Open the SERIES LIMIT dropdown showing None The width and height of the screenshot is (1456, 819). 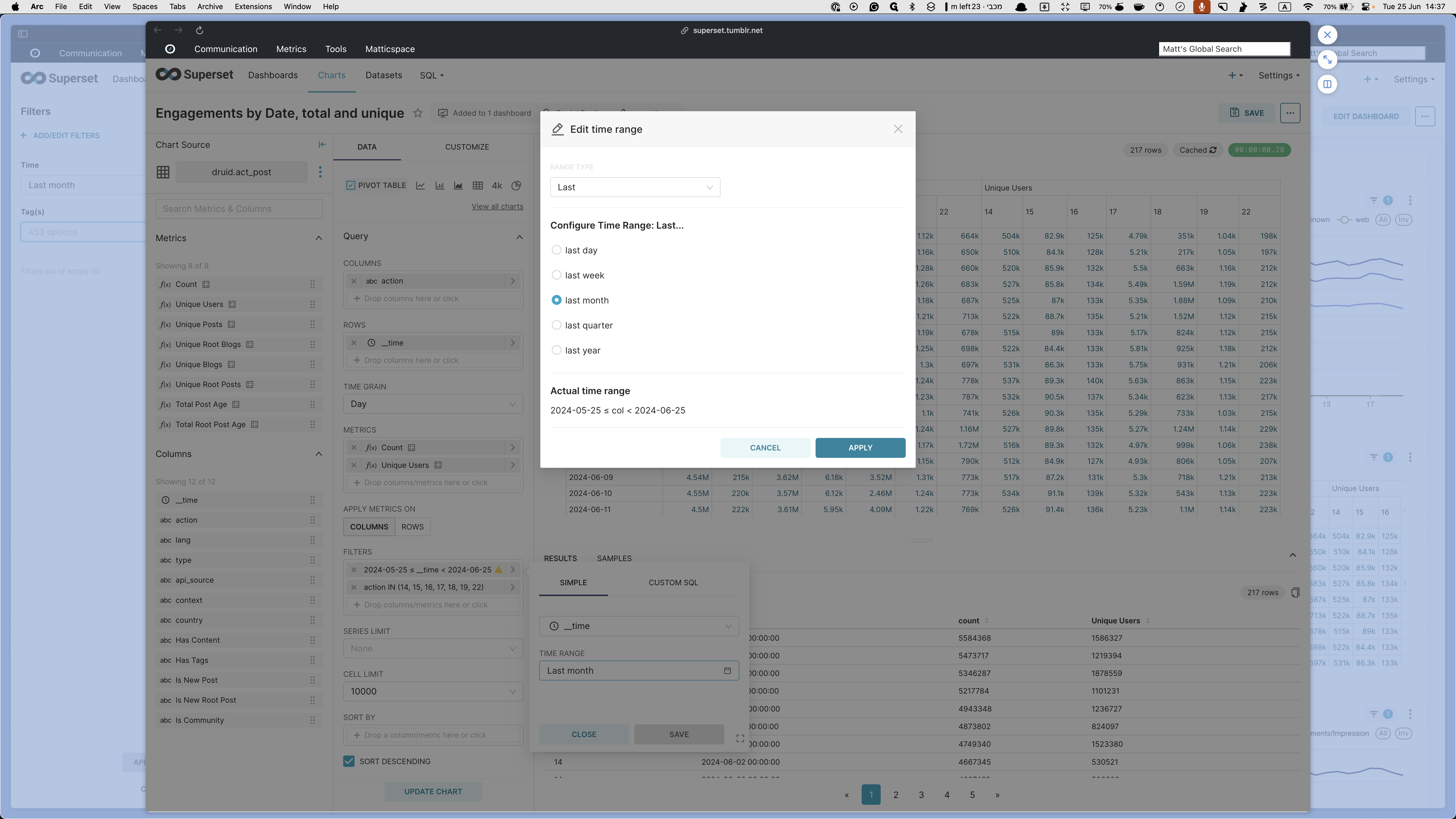point(433,648)
